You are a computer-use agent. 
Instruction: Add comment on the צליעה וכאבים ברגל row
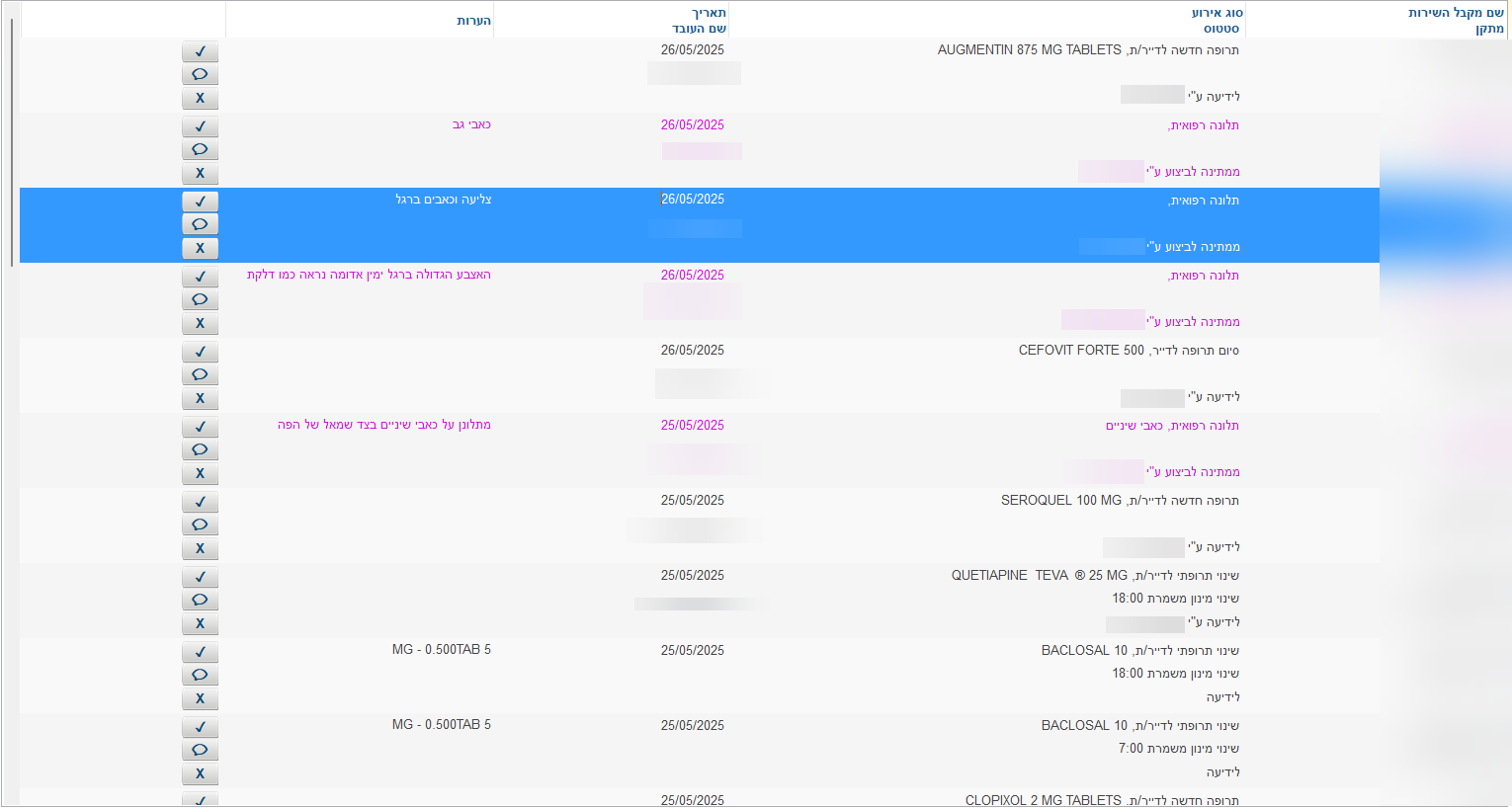coord(200,225)
